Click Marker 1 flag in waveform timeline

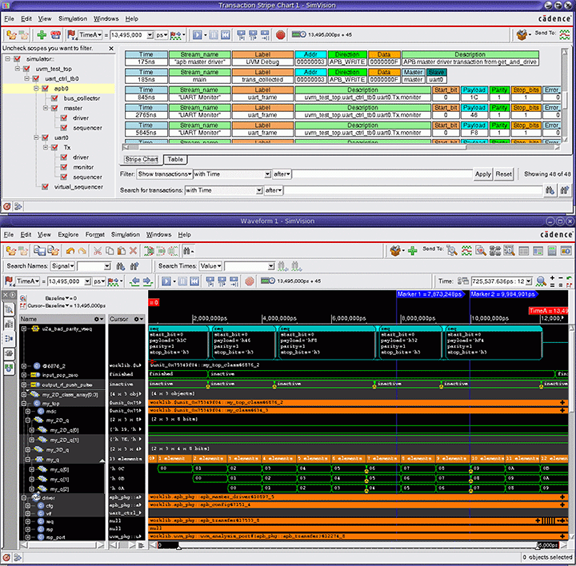(x=431, y=294)
